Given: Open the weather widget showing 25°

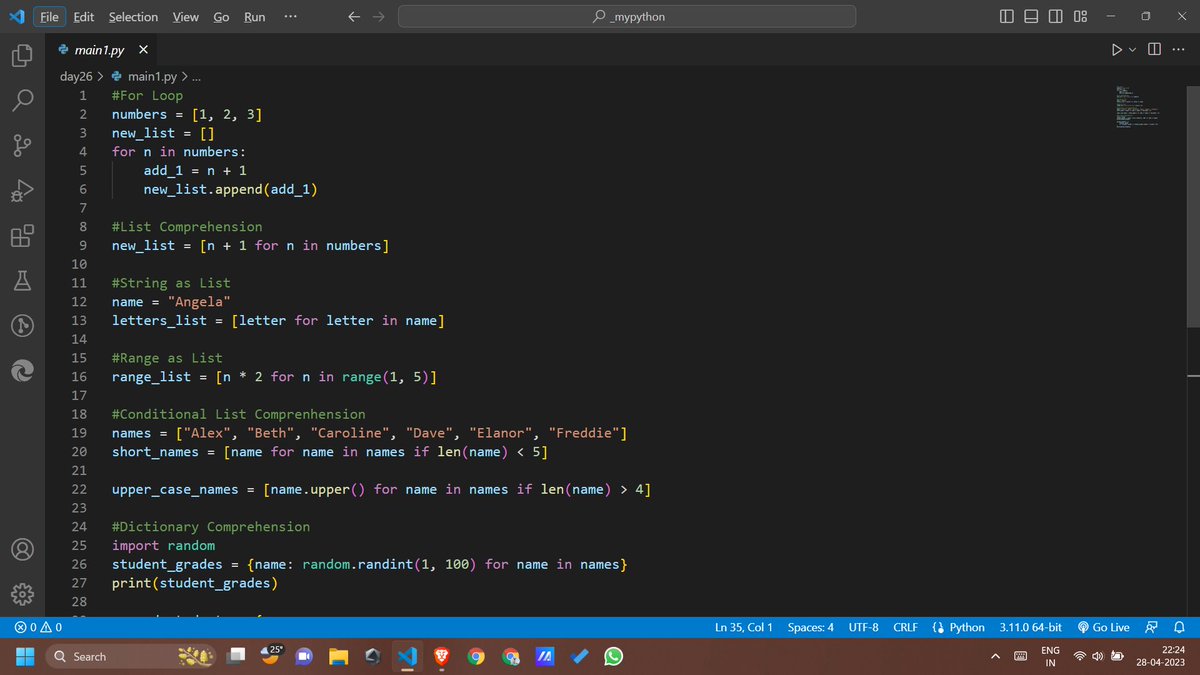Looking at the screenshot, I should click(x=270, y=656).
